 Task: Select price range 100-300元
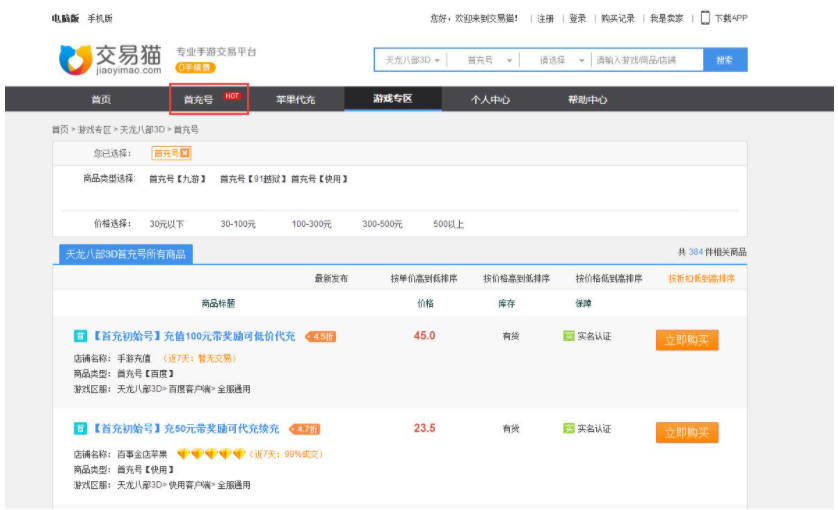click(312, 224)
